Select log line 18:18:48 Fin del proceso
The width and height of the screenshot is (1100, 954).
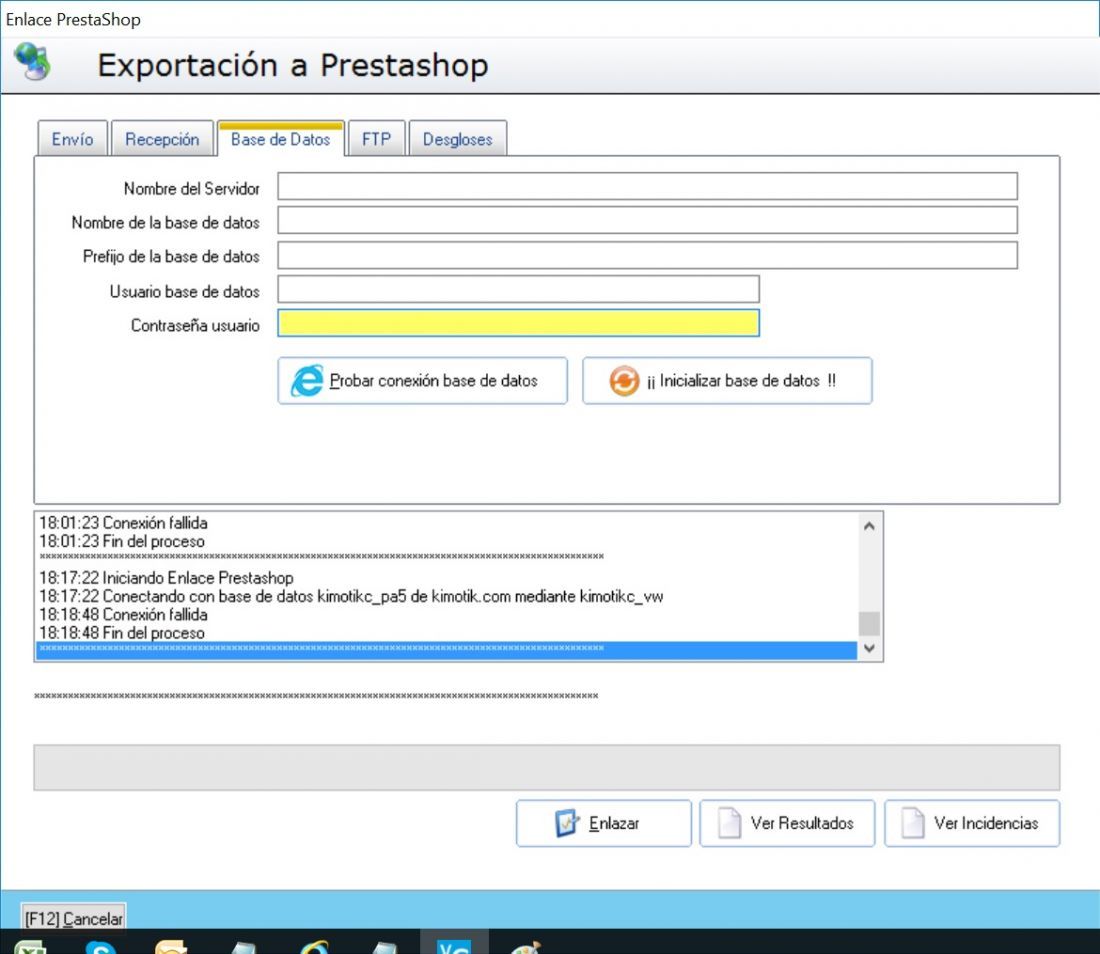(x=122, y=632)
